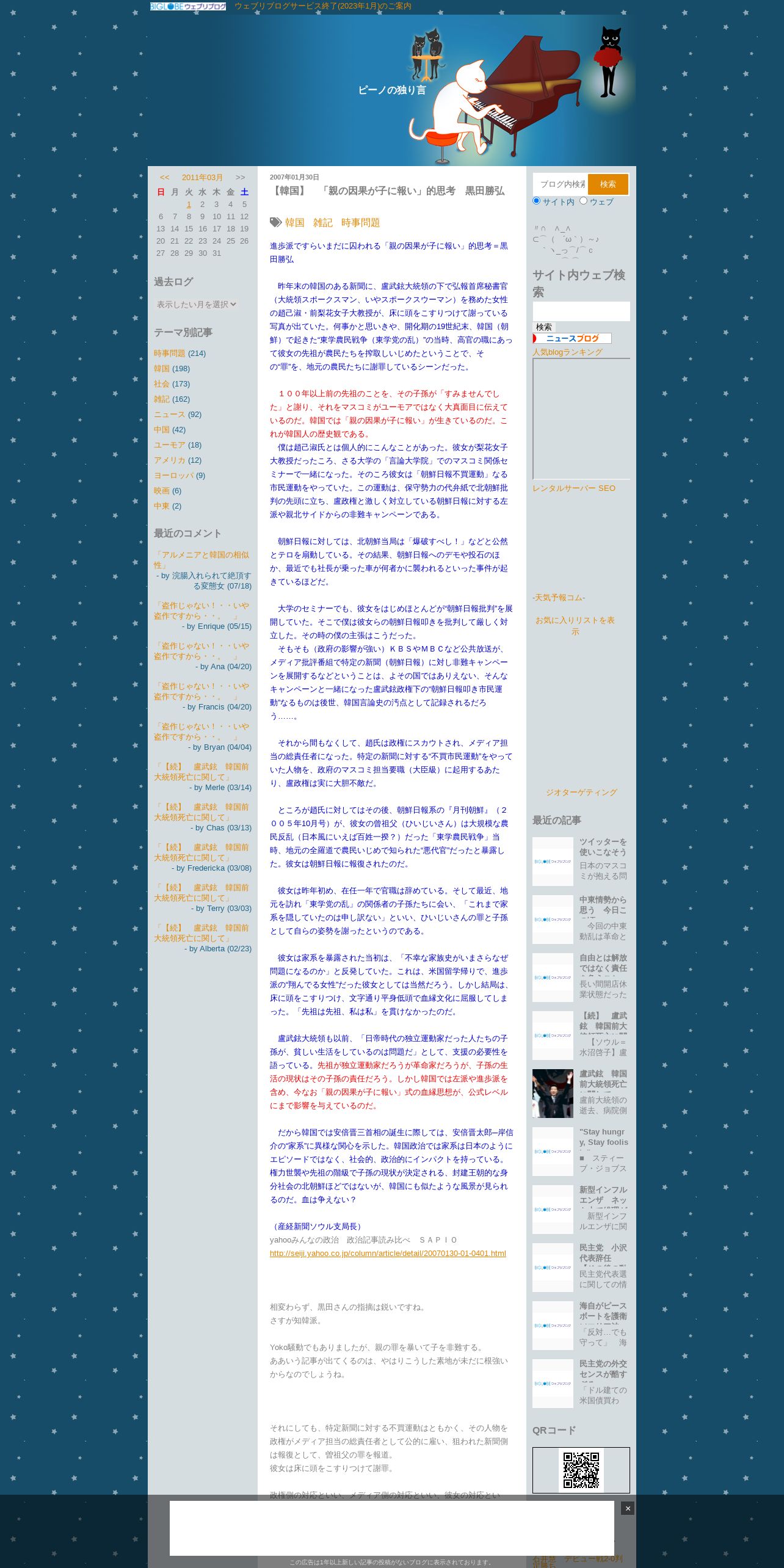
Task: Open the ヨーロッパ theme category
Action: pos(173,476)
